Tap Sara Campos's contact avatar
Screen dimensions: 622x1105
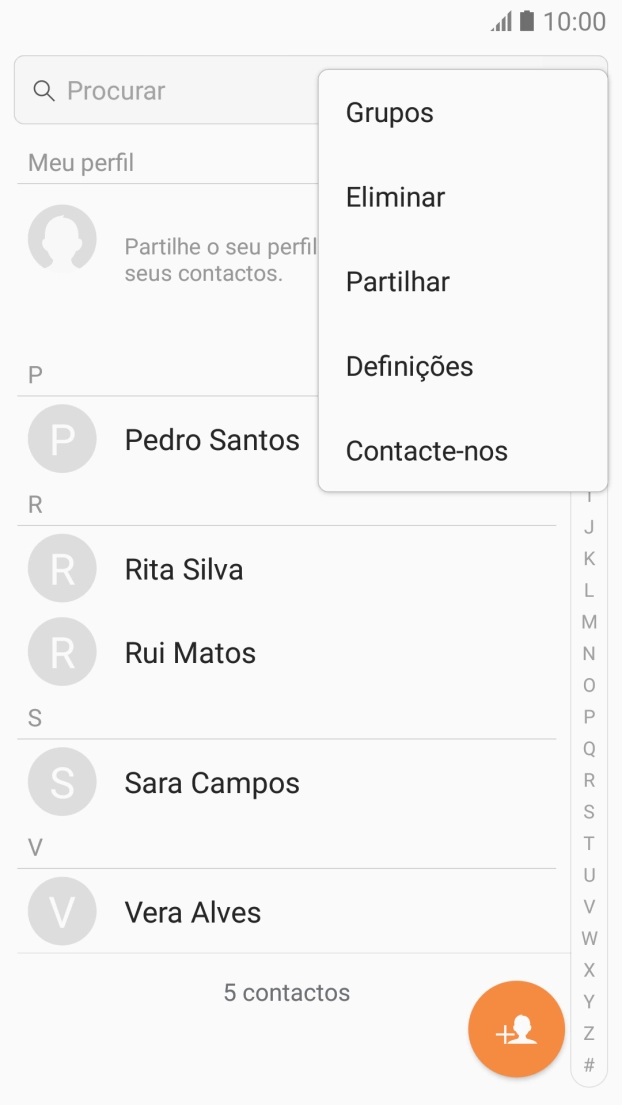pos(62,781)
